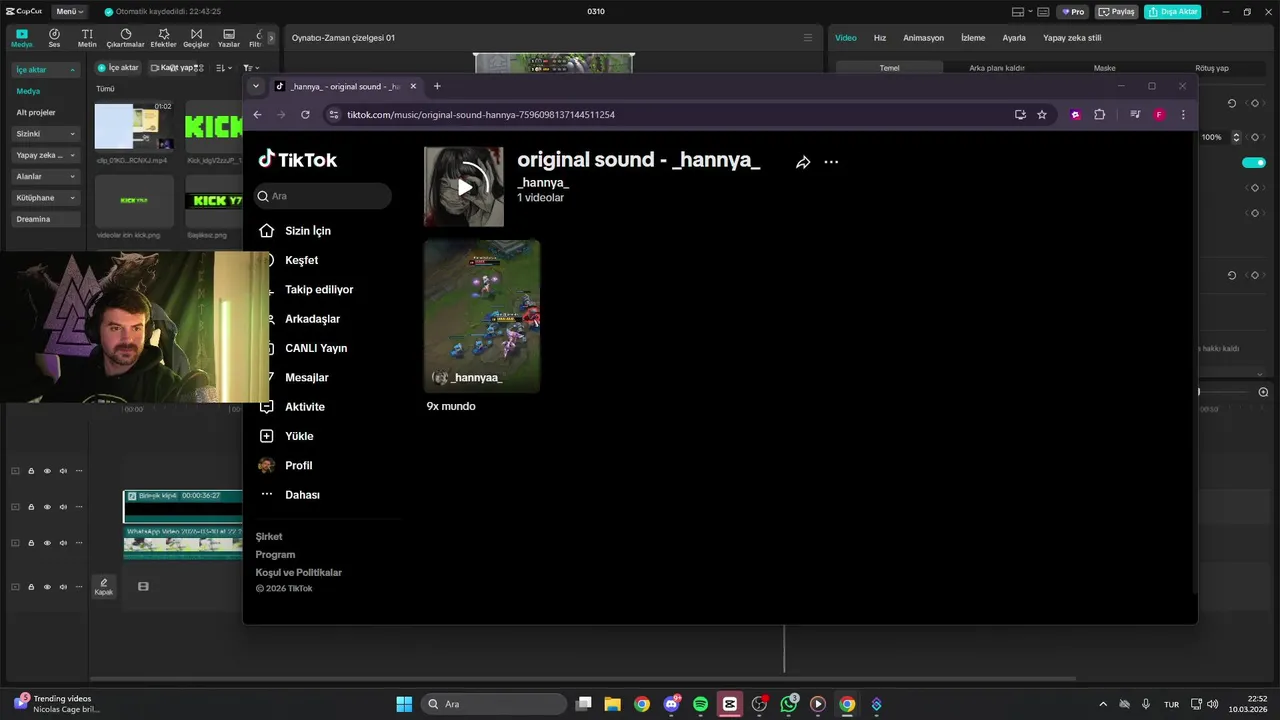Image resolution: width=1280 pixels, height=720 pixels.
Task: Select the Rötuş yap sub-tab
Action: (1212, 68)
